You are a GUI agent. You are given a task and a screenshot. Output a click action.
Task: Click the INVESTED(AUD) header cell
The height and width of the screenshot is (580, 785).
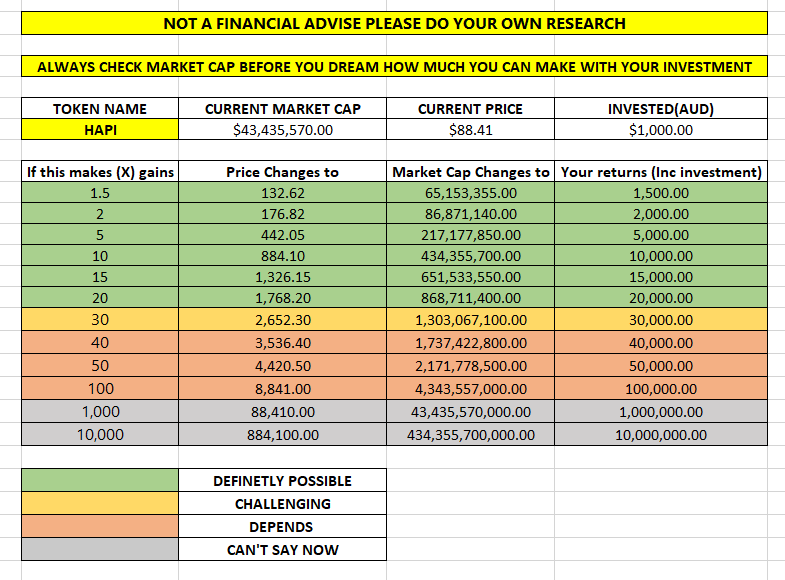coord(661,109)
